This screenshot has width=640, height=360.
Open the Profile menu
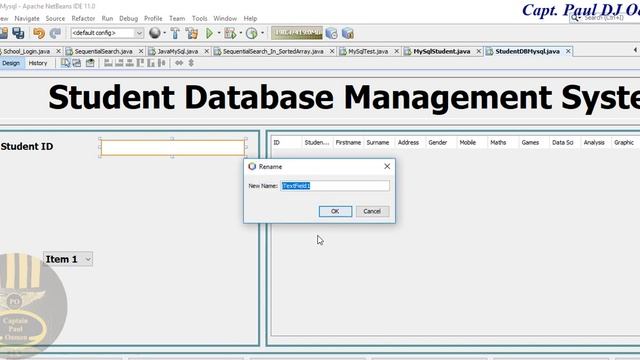click(x=153, y=18)
